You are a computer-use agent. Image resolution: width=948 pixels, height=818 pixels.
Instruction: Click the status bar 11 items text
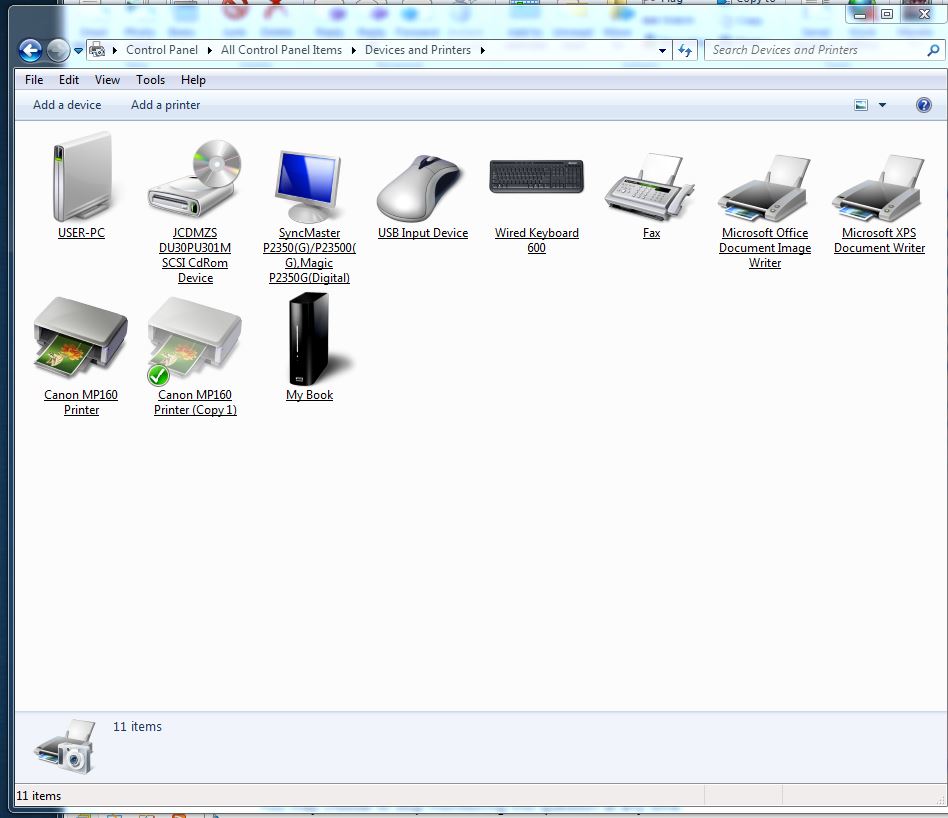(39, 796)
